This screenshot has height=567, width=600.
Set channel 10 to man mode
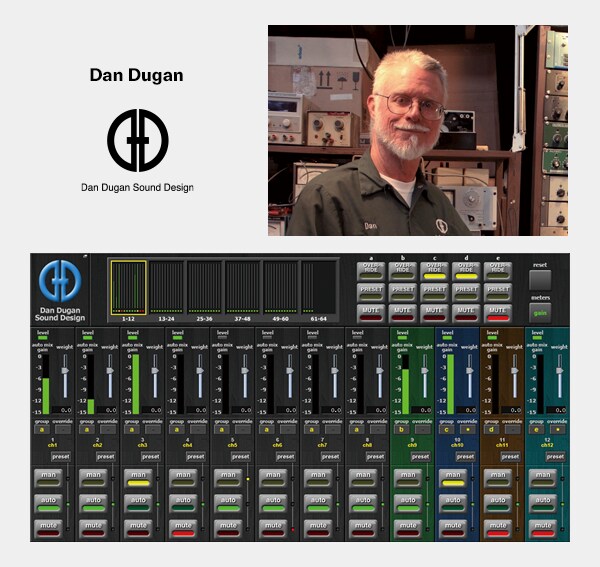pyautogui.click(x=455, y=476)
